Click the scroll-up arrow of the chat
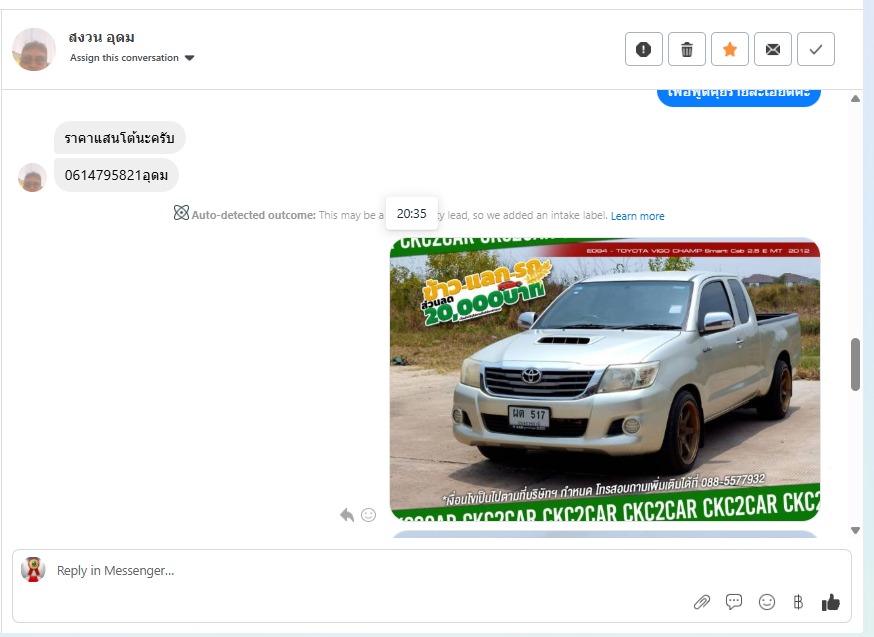Viewport: 874px width, 637px height. point(855,99)
